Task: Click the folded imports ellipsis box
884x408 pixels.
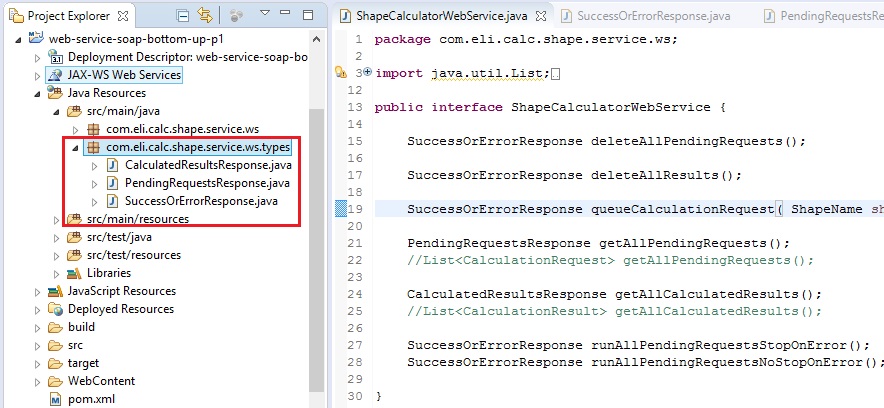Action: (x=555, y=74)
